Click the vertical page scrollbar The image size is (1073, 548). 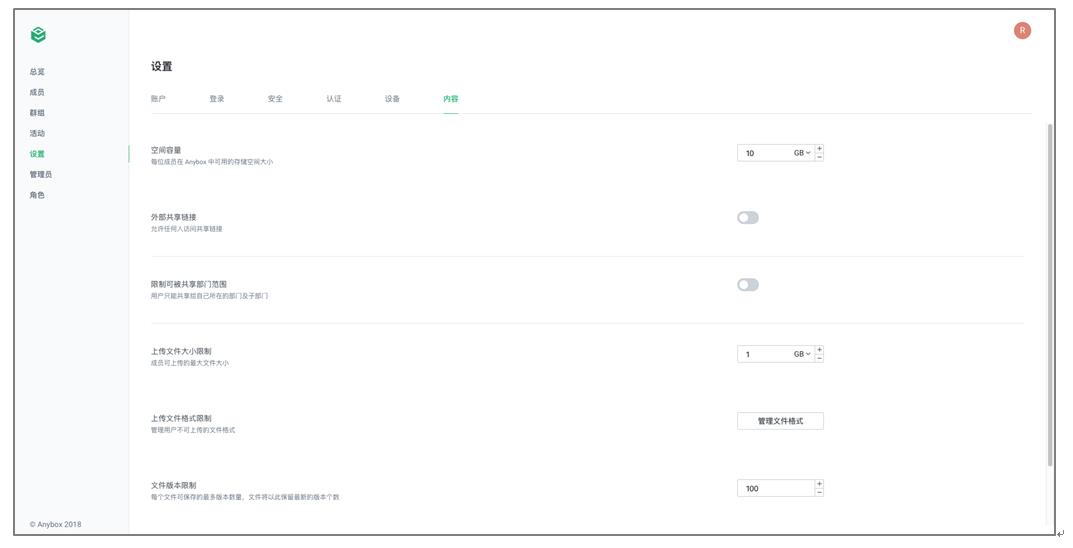coord(1050,296)
